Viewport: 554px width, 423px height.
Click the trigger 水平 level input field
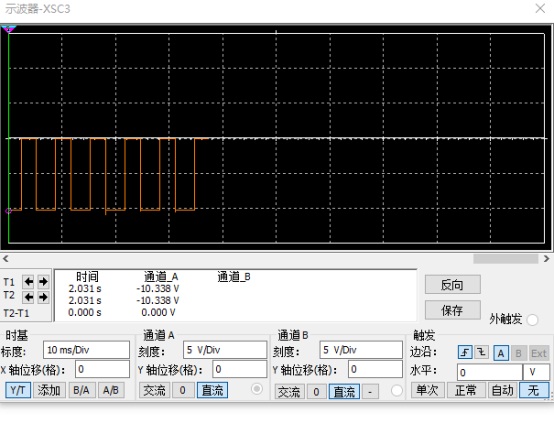pos(490,372)
